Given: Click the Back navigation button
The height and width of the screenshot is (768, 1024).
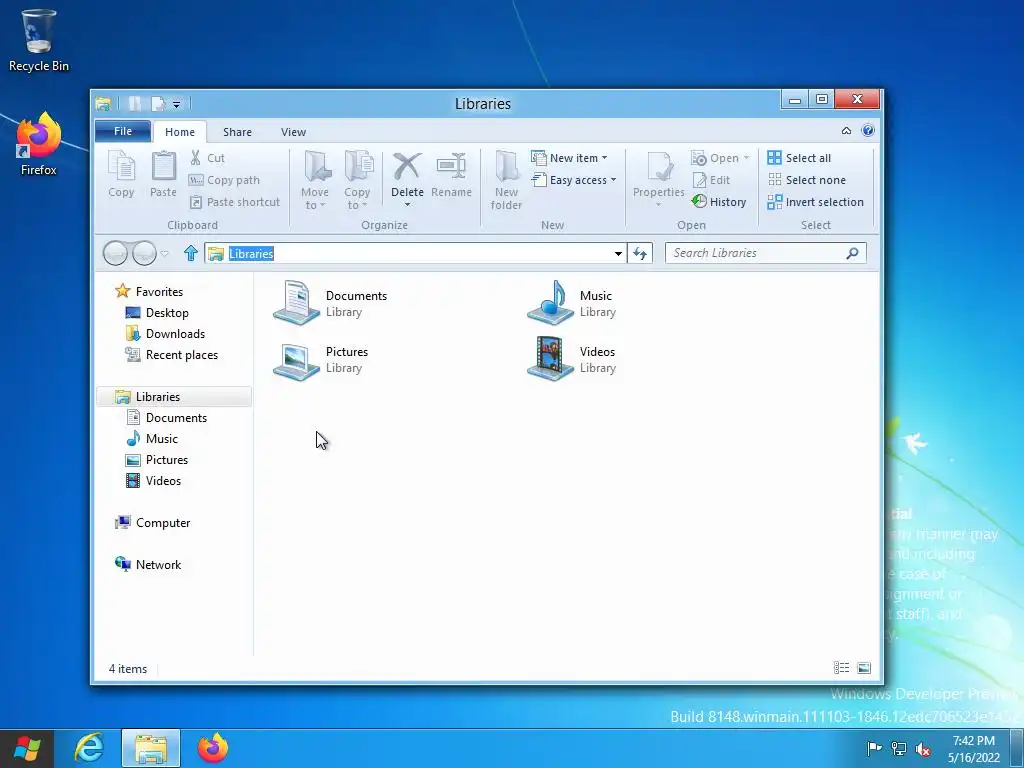Looking at the screenshot, I should pos(116,253).
